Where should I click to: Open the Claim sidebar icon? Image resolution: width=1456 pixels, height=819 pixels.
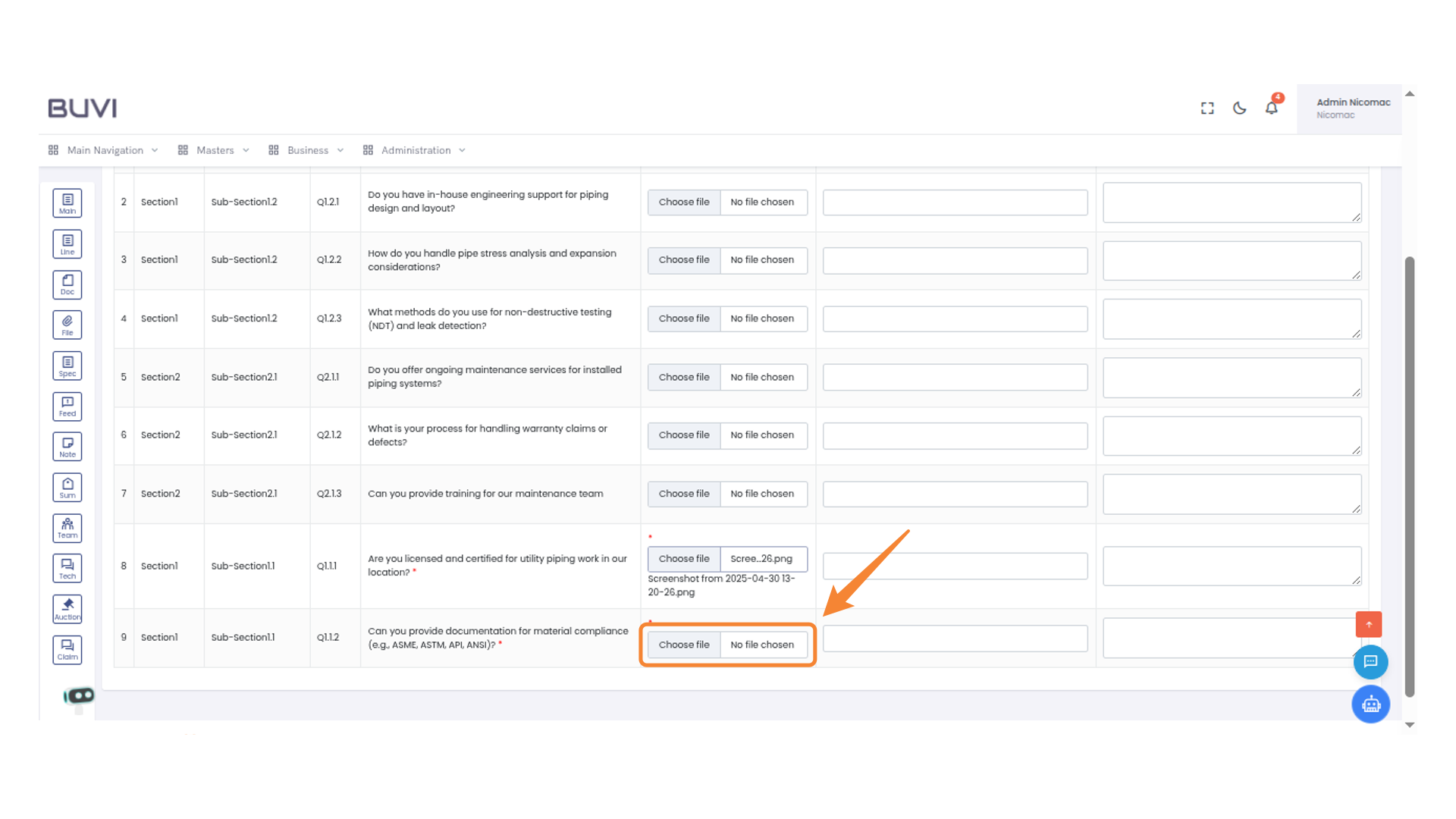click(67, 649)
